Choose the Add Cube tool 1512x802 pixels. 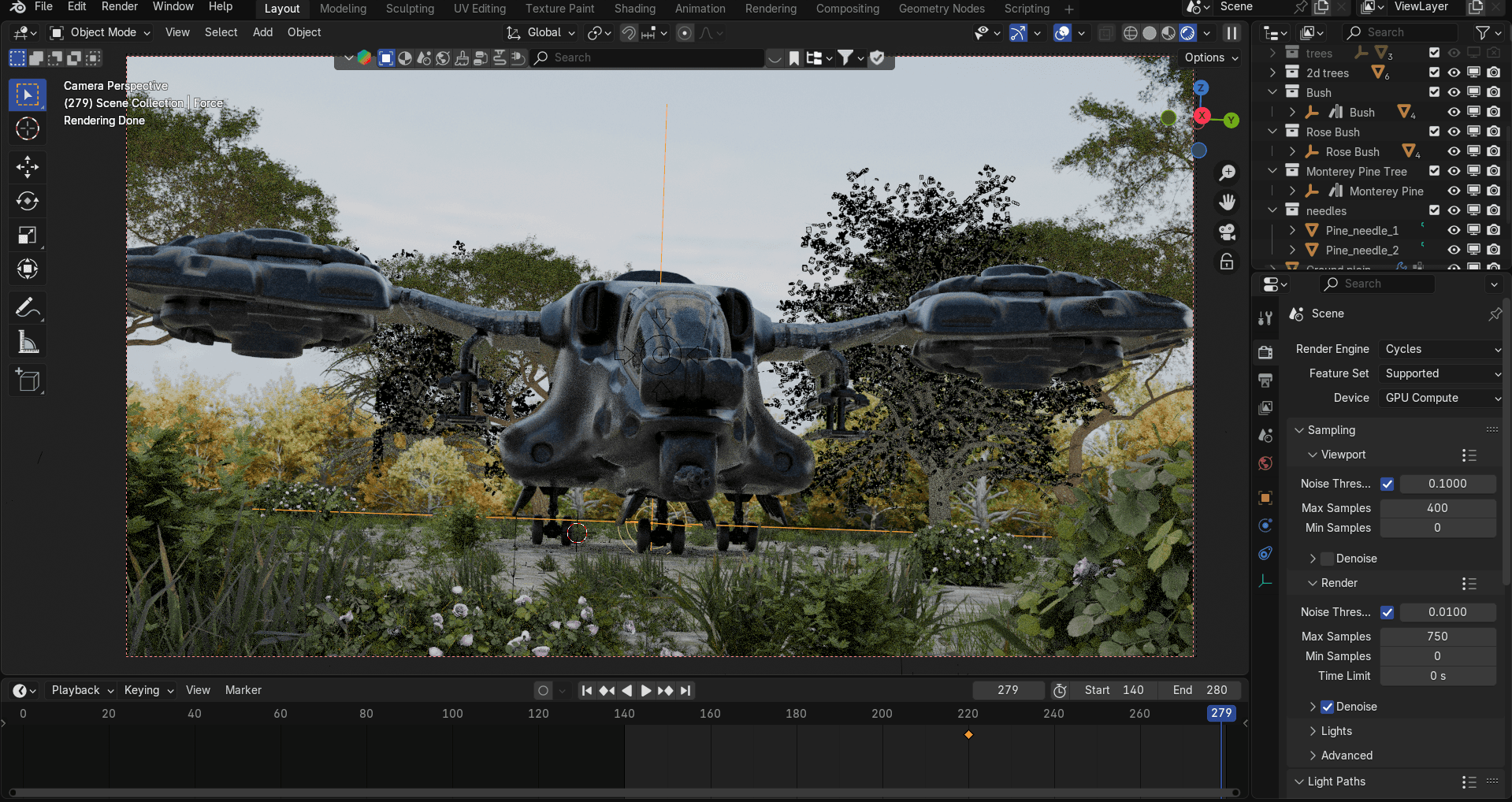pyautogui.click(x=28, y=381)
